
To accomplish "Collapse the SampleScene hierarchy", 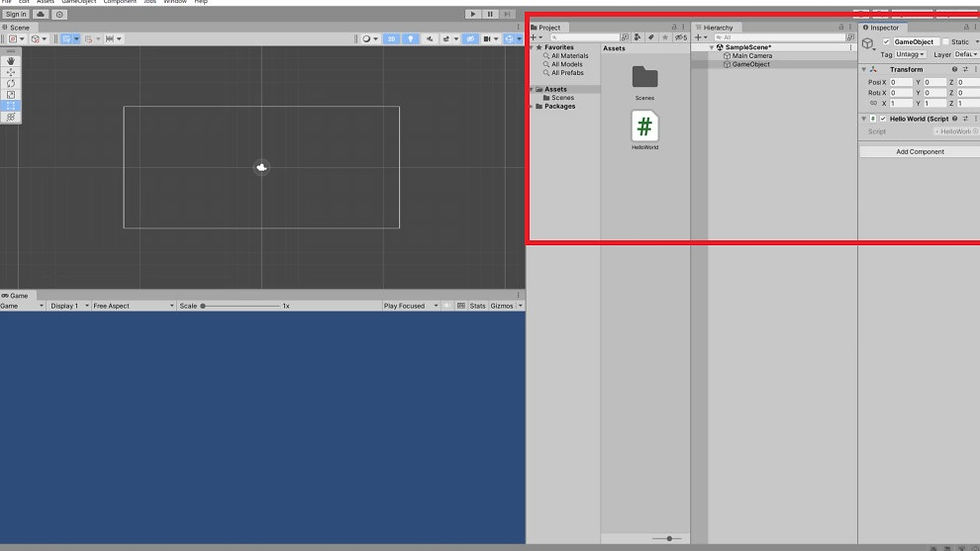I will (712, 47).
